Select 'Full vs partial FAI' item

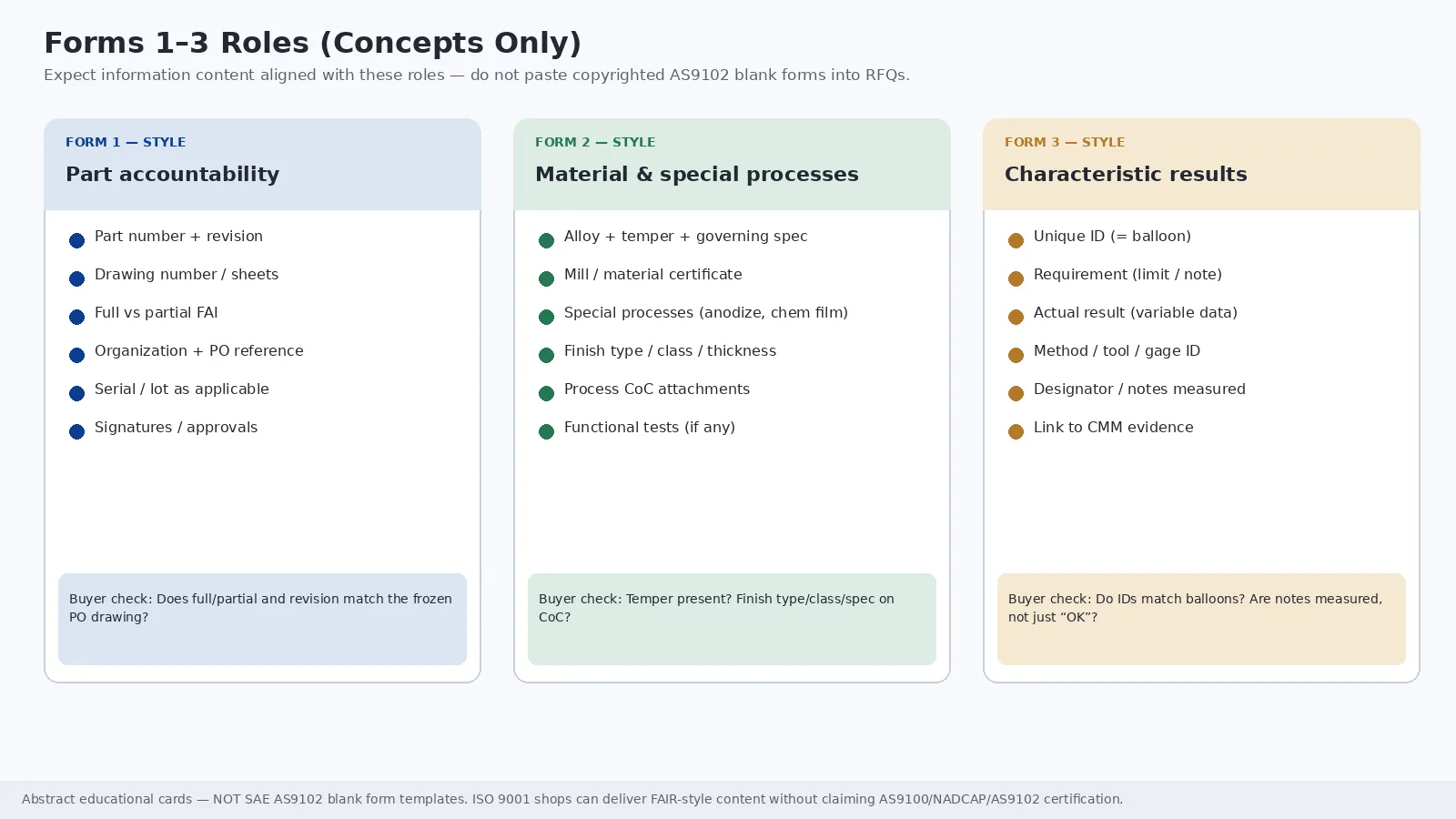tap(157, 312)
